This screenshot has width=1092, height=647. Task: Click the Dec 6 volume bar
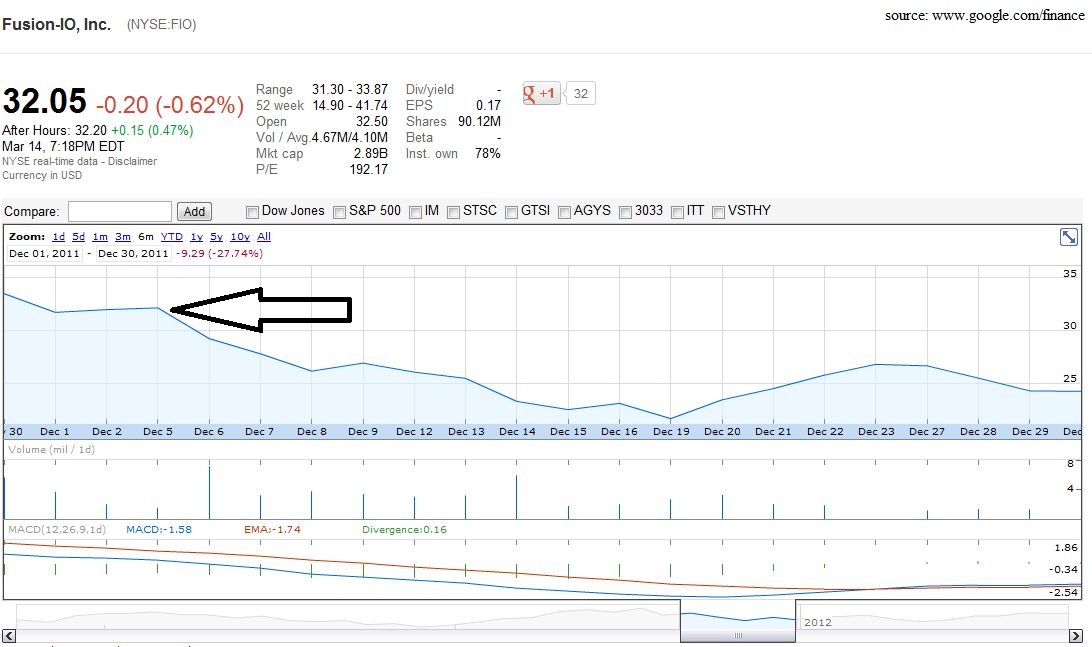tap(209, 492)
